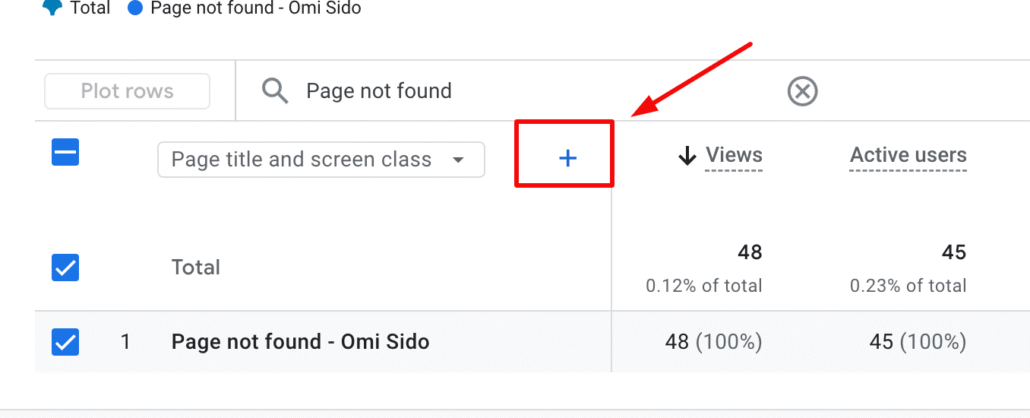The height and width of the screenshot is (418, 1030).
Task: Add a secondary dimension with plus icon
Action: [568, 158]
